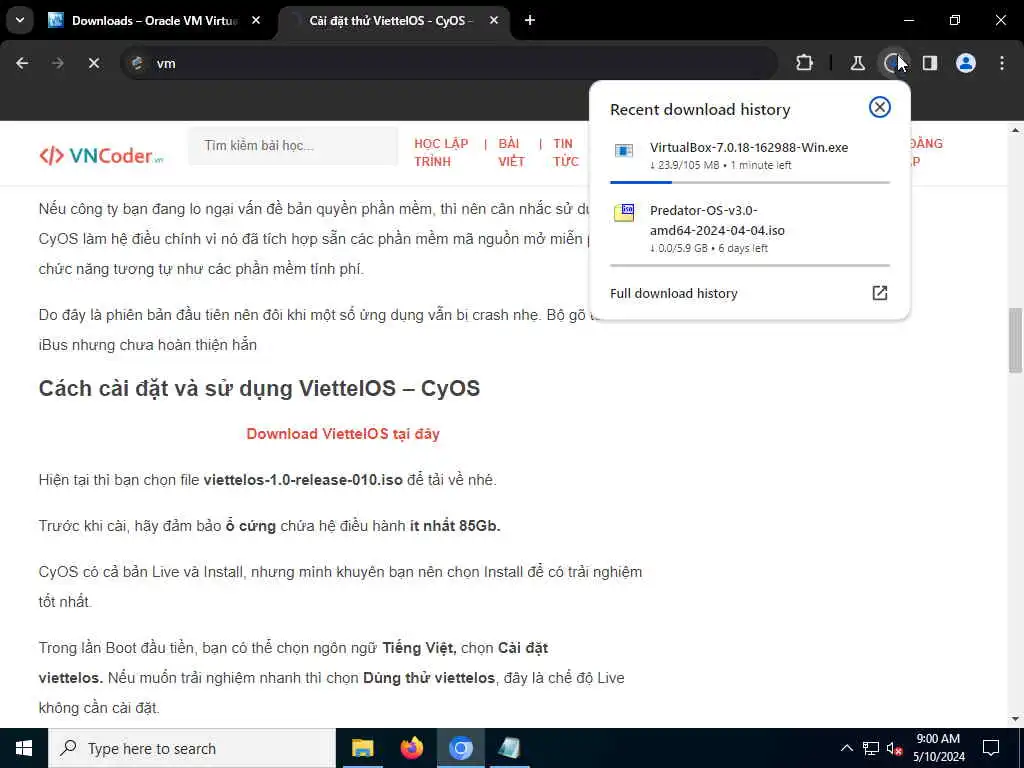Image resolution: width=1024 pixels, height=768 pixels.
Task: Open the notification center icon
Action: point(991,748)
